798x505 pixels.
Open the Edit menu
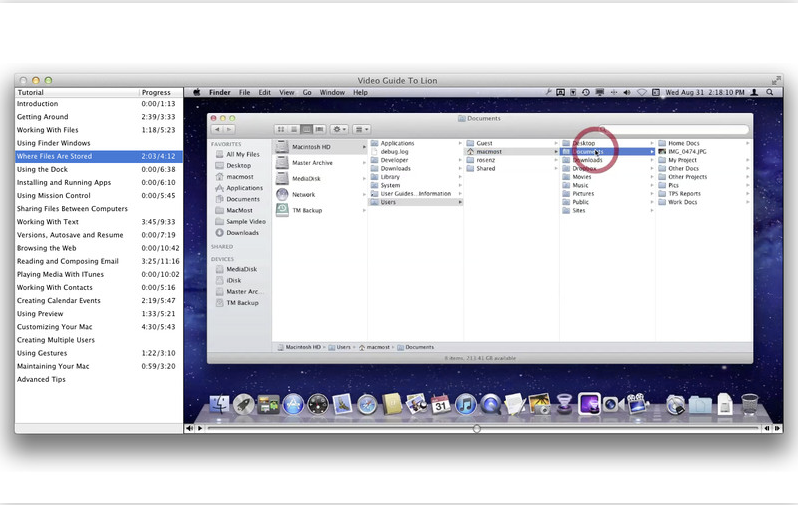coord(265,92)
